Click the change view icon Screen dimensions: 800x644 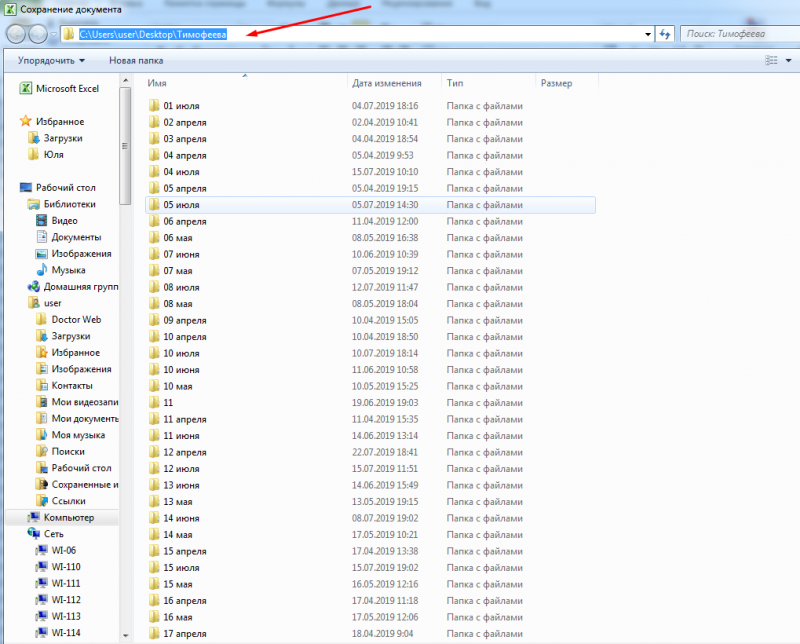pos(771,60)
